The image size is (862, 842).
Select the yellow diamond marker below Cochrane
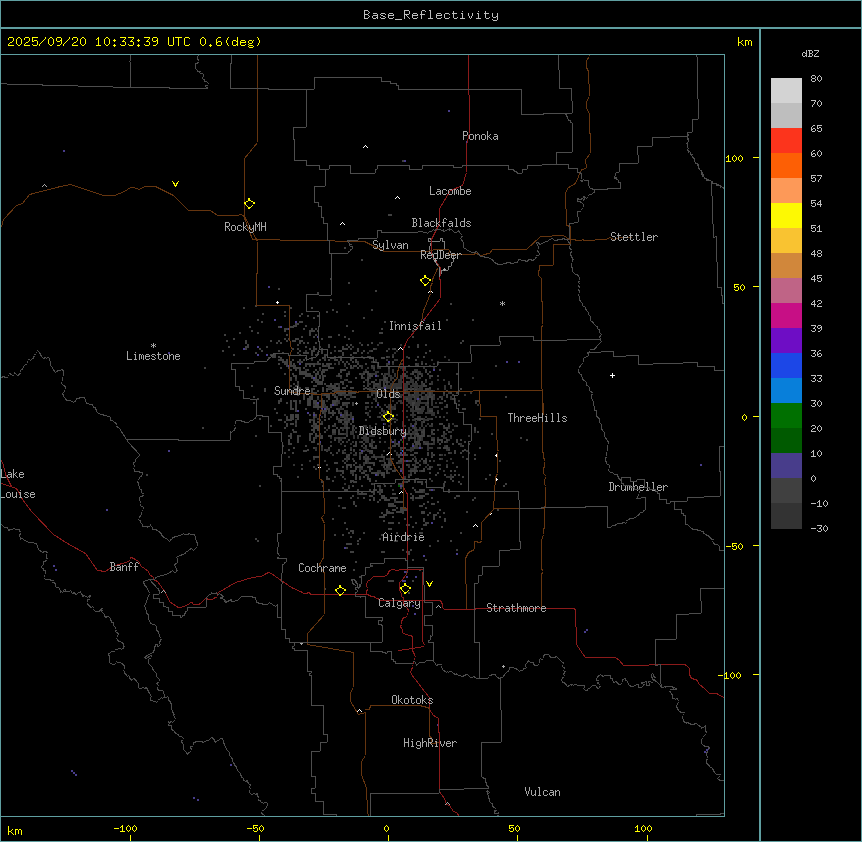click(x=340, y=591)
